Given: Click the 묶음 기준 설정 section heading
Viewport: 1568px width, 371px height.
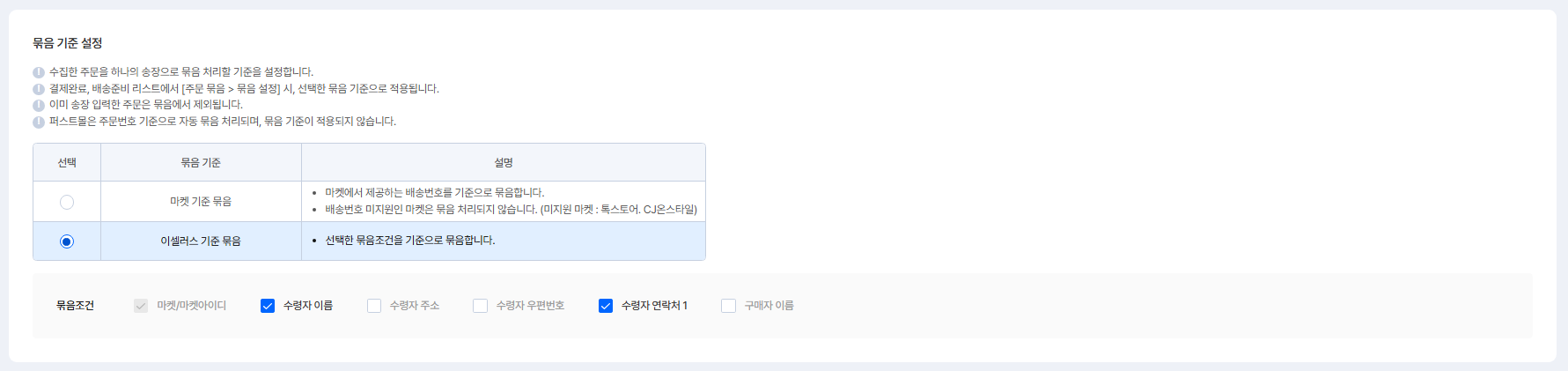Looking at the screenshot, I should click(x=68, y=43).
